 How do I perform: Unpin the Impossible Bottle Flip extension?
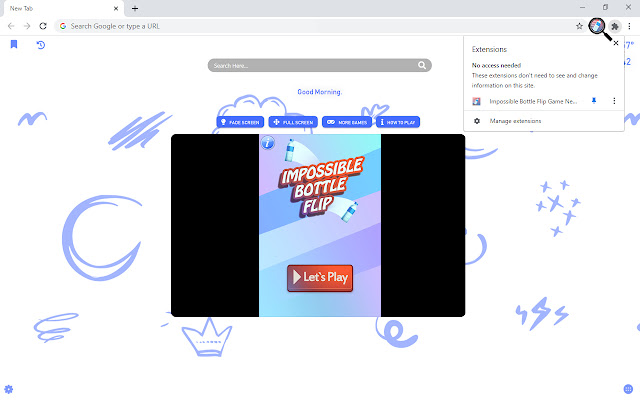click(594, 101)
